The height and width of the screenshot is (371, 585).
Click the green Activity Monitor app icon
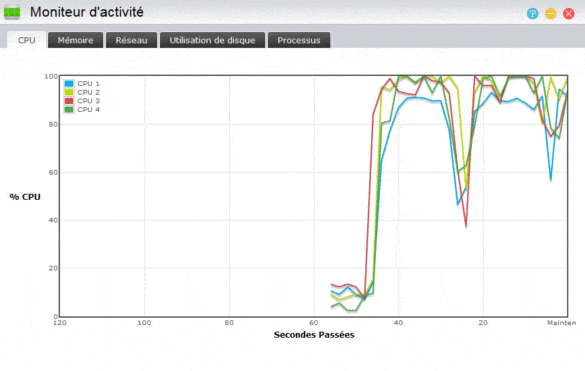12,12
